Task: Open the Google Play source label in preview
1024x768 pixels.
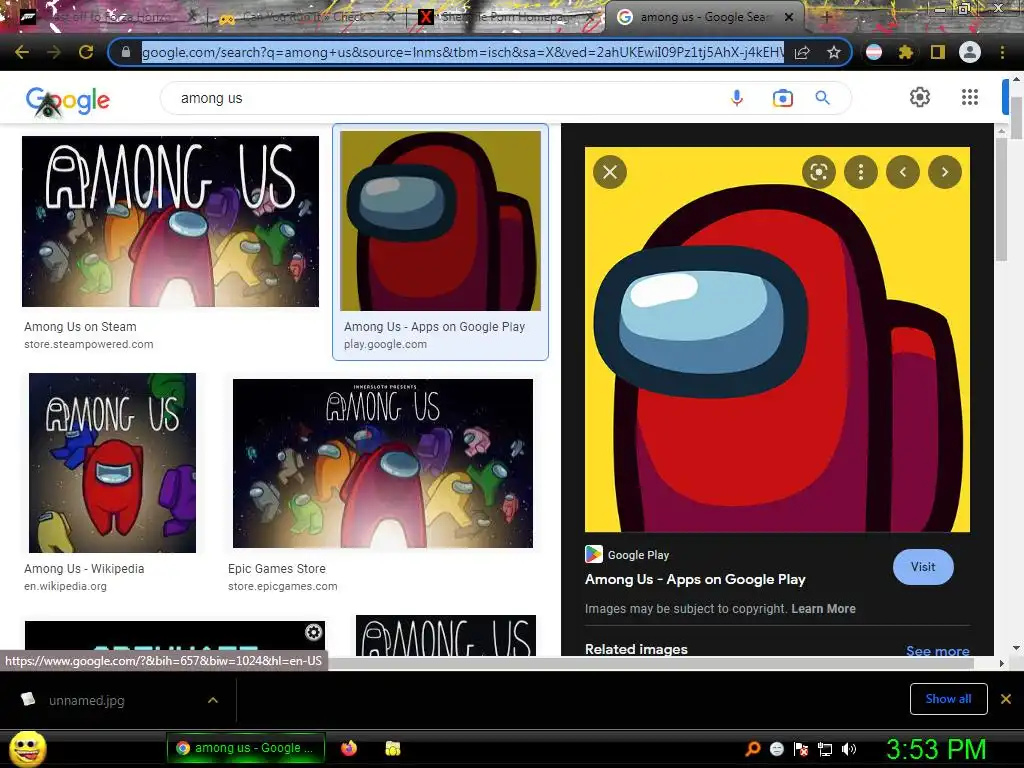Action: point(628,554)
